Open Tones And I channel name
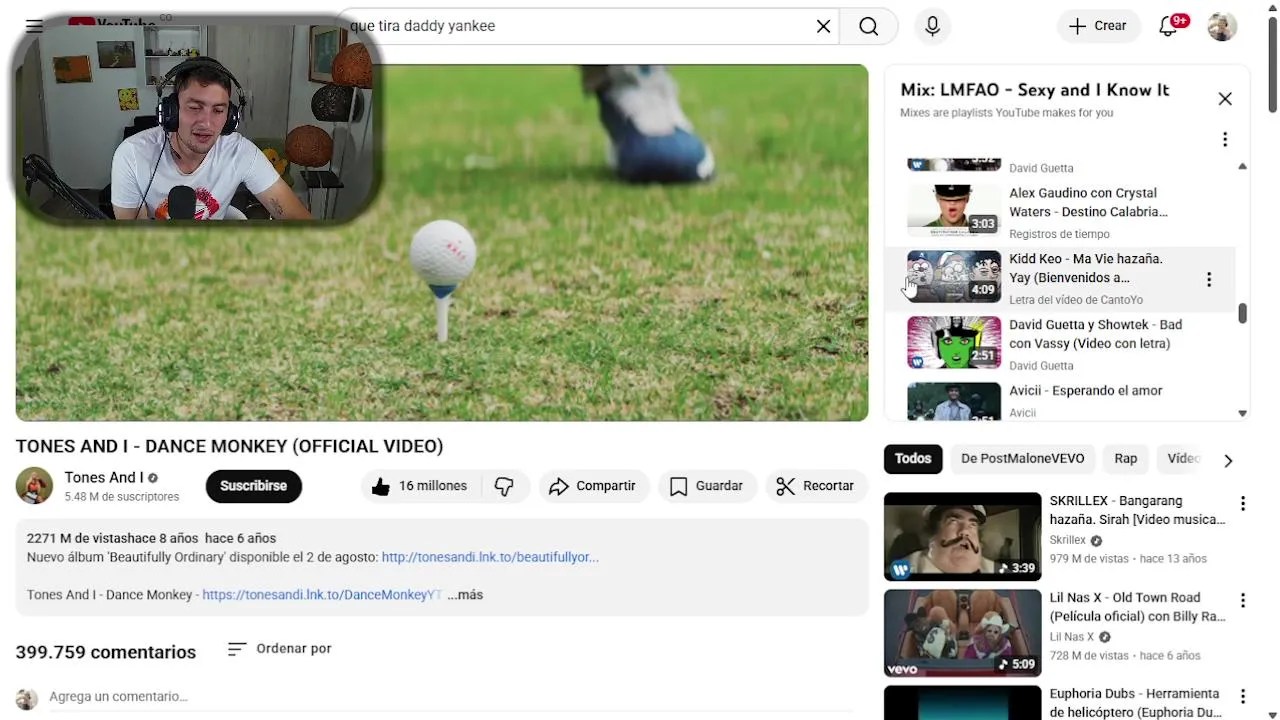 pyautogui.click(x=104, y=478)
